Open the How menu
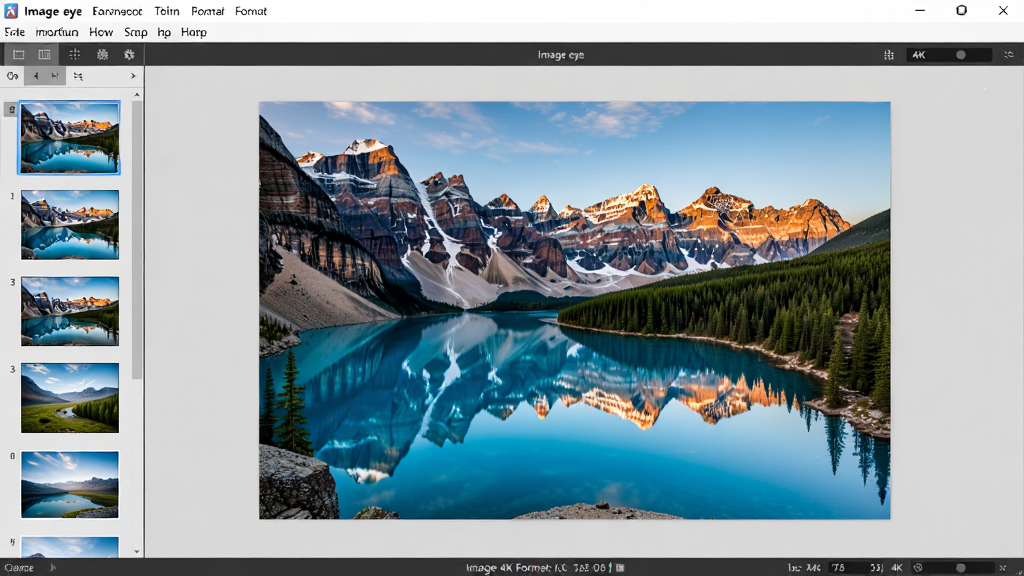This screenshot has width=1024, height=576. (101, 32)
